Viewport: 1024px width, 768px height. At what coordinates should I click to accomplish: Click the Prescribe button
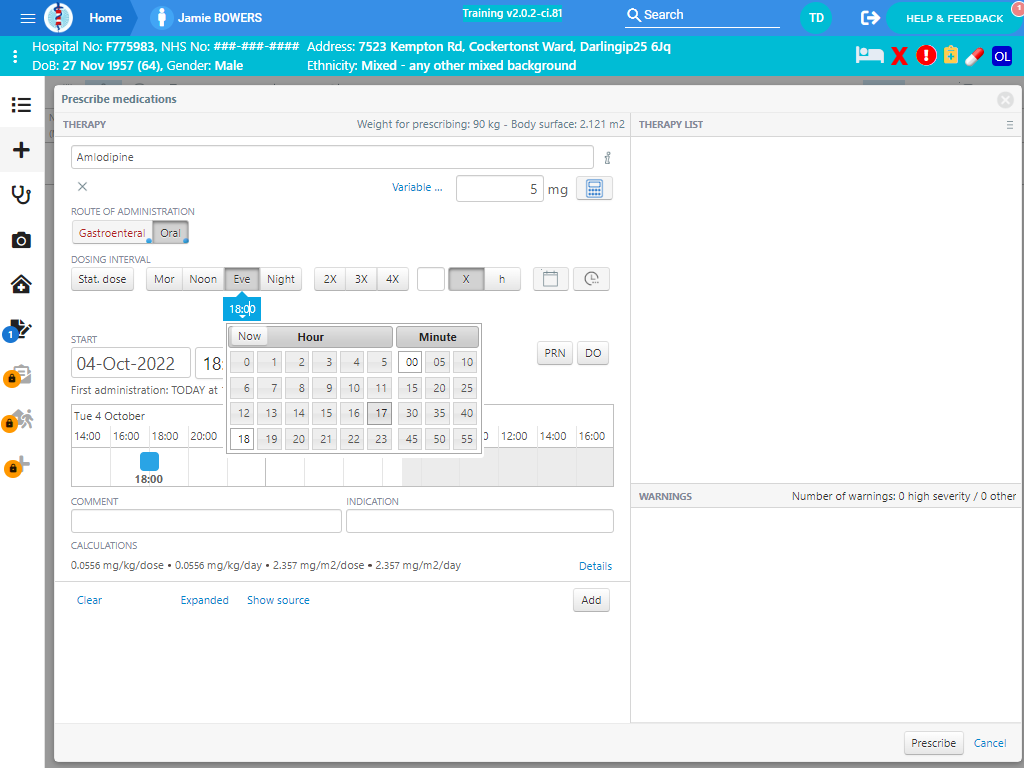tap(933, 743)
